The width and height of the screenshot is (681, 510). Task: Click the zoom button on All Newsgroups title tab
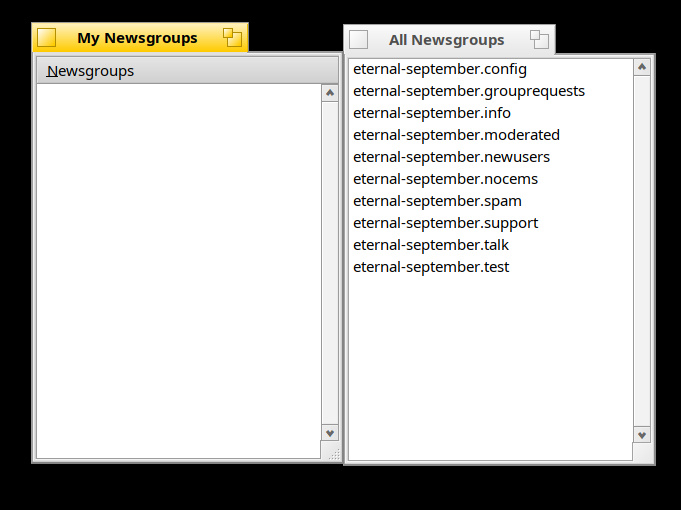(x=540, y=40)
